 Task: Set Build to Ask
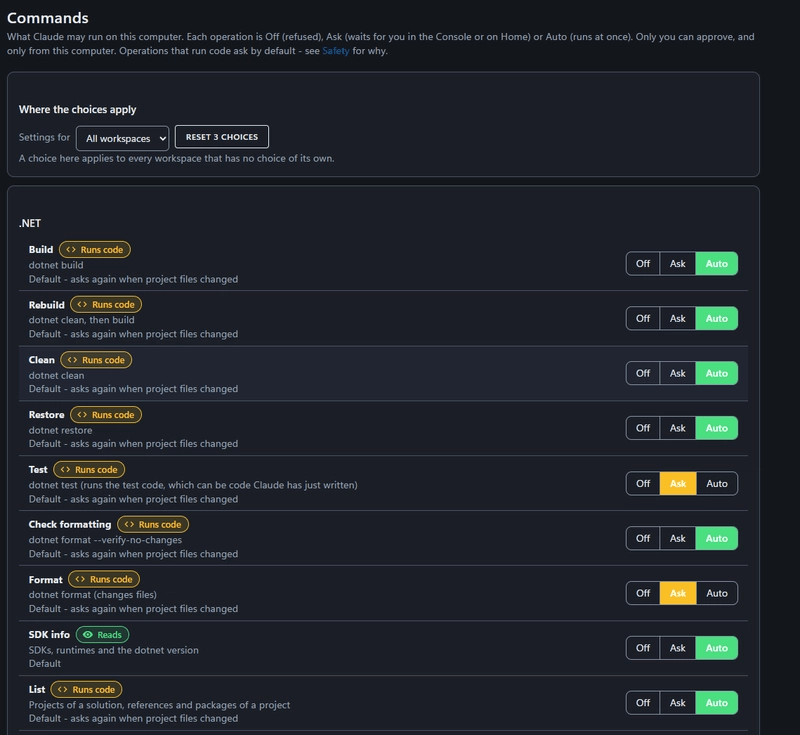tap(678, 264)
